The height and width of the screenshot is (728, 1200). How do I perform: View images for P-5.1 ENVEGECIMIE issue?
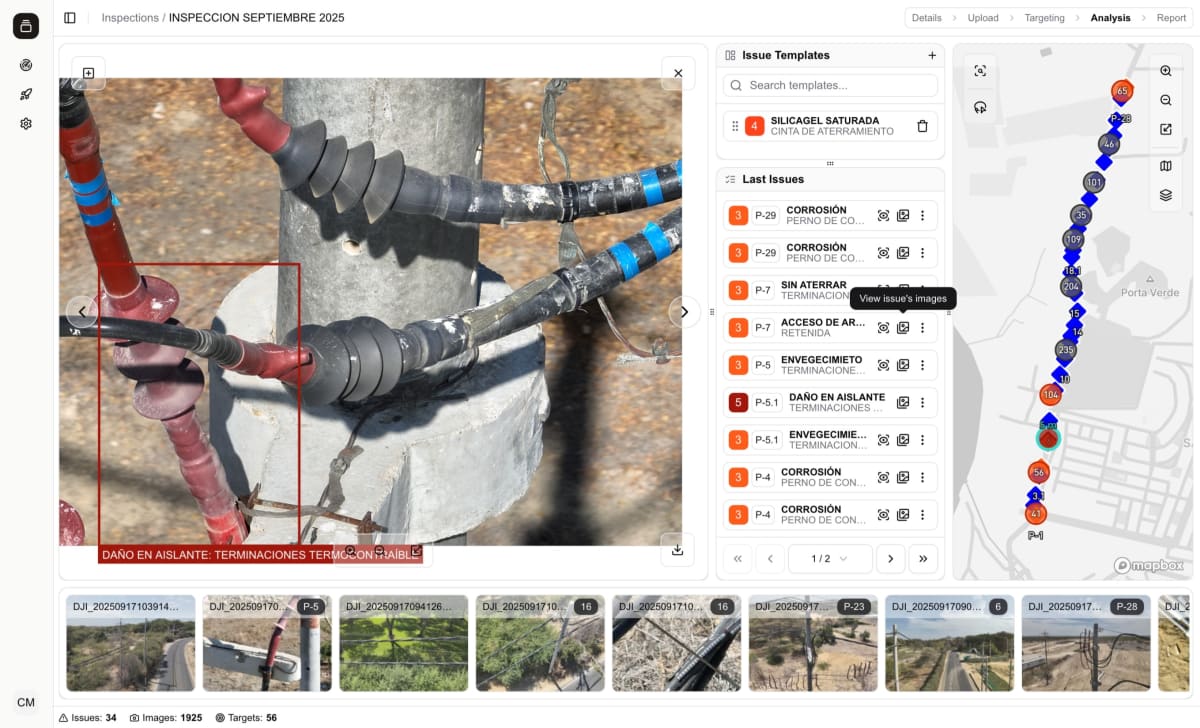pyautogui.click(x=903, y=440)
